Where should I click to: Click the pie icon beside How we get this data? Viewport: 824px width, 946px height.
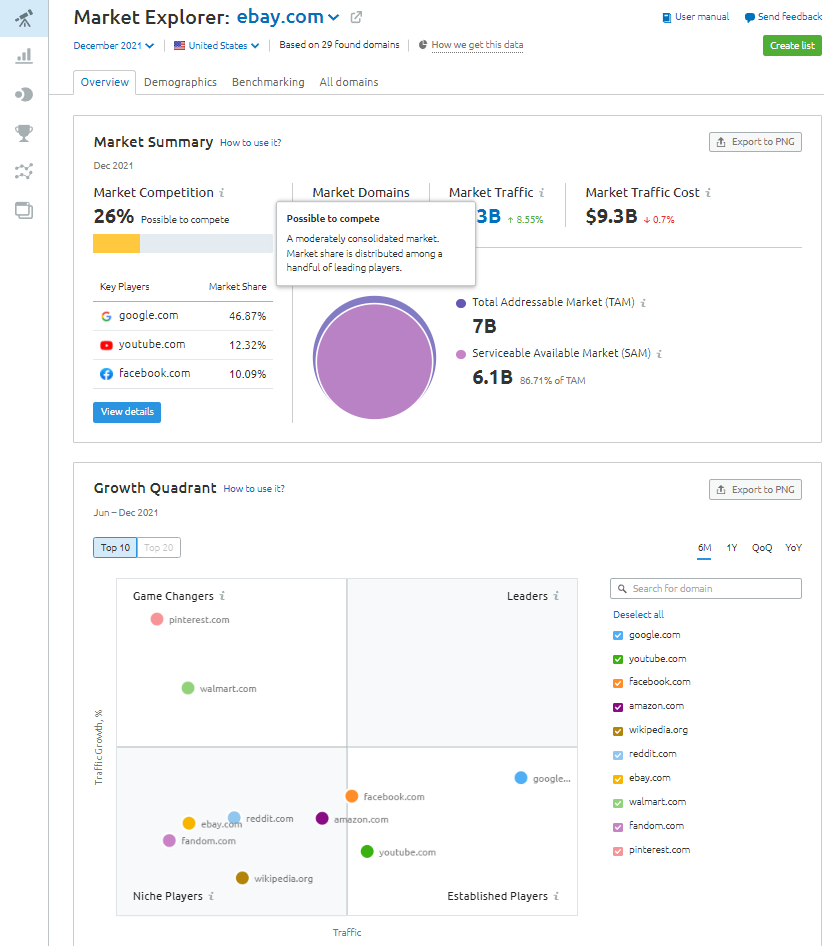423,45
